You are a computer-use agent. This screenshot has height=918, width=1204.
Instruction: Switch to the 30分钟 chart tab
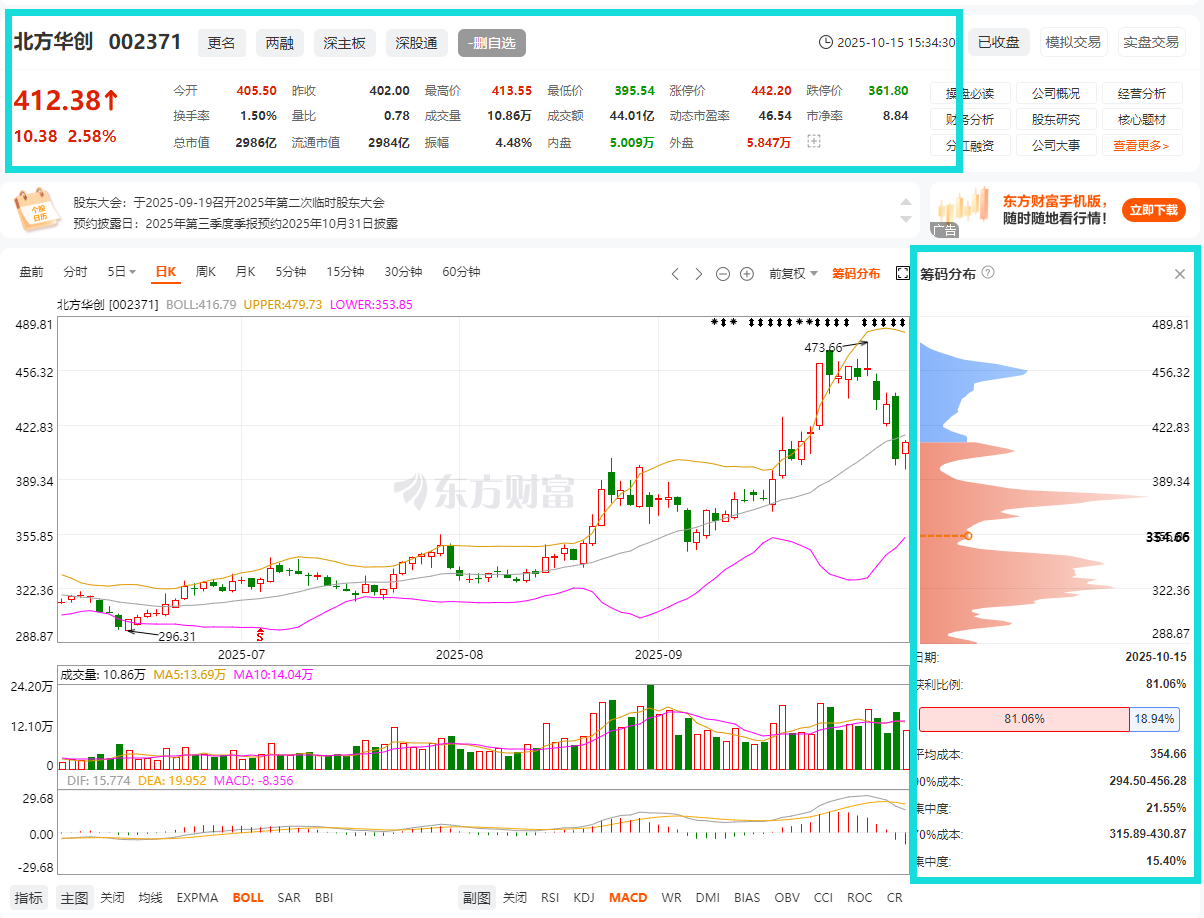coord(403,272)
